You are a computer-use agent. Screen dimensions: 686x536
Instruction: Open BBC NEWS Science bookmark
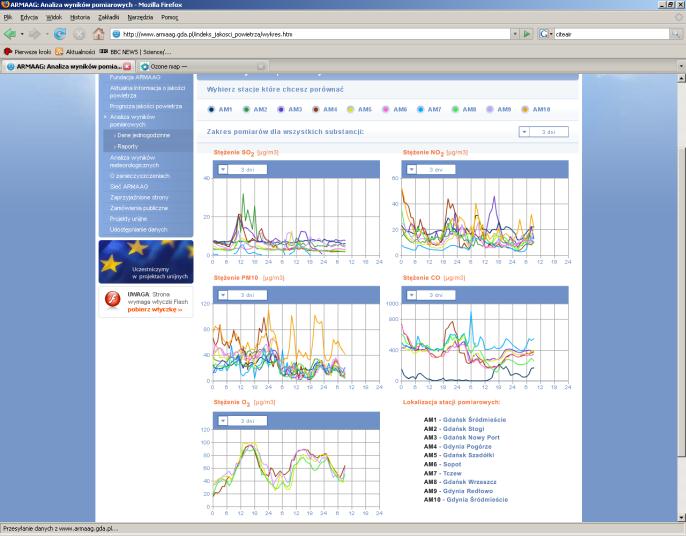[135, 52]
